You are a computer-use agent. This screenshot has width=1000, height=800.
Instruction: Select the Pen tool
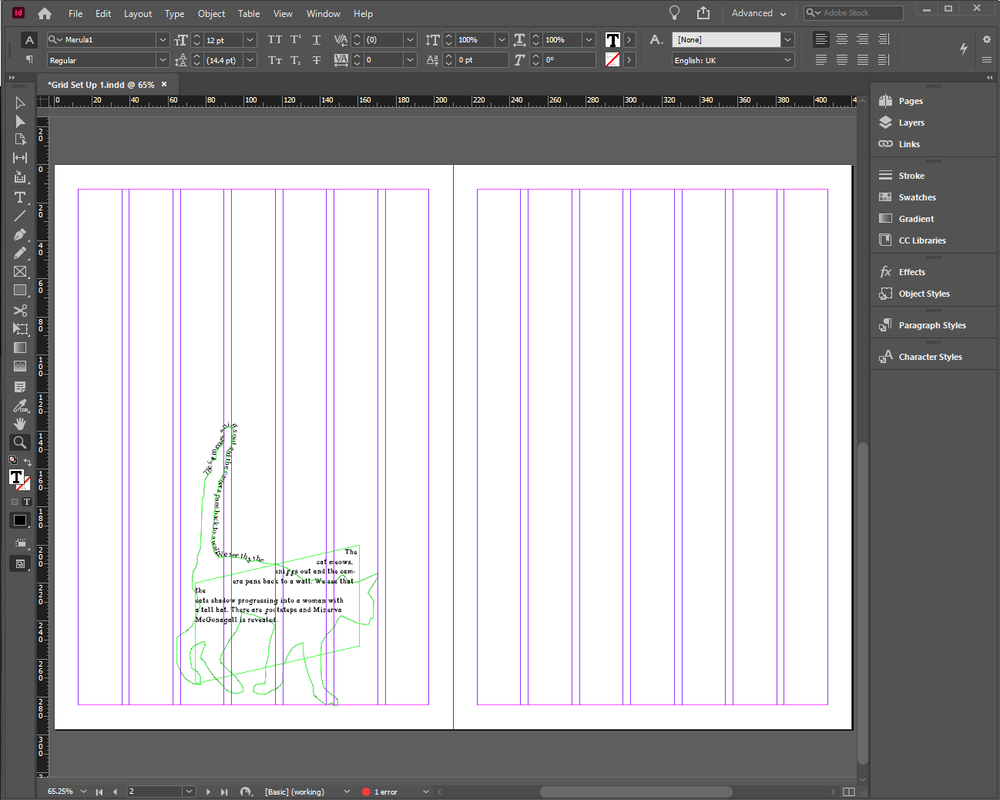tap(20, 234)
